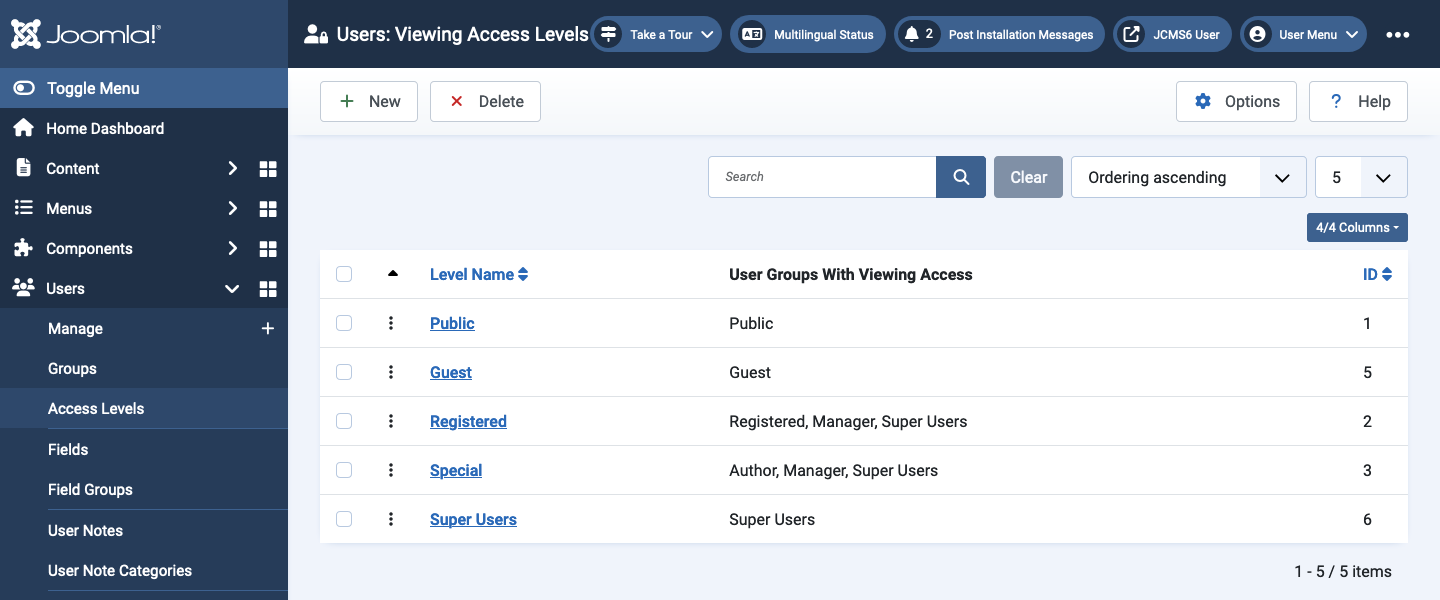Click the three-dot actions icon on the Public row

coord(391,322)
